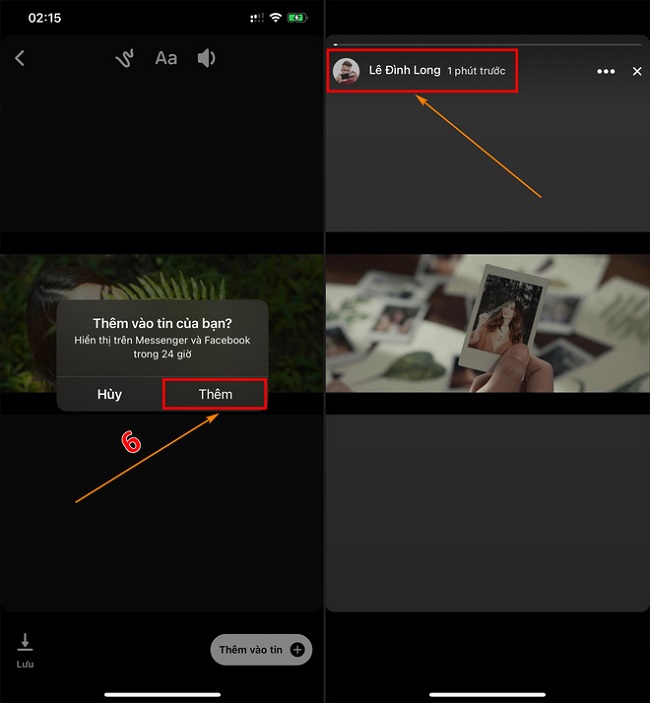Tap the Wi-Fi status icon
Screen dimensions: 650x703
click(275, 17)
